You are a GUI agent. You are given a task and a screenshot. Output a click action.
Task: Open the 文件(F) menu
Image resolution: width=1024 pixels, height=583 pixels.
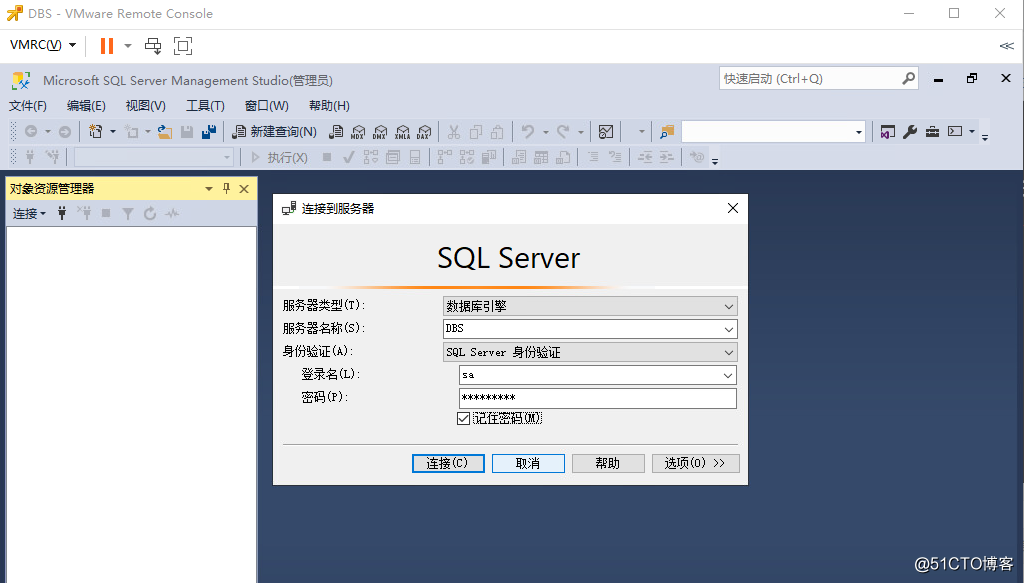pos(27,106)
